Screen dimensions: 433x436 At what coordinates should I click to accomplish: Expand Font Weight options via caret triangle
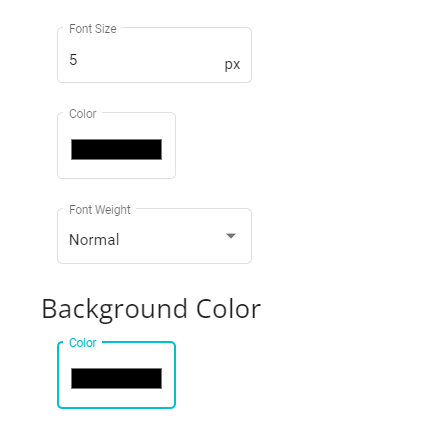pyautogui.click(x=231, y=236)
